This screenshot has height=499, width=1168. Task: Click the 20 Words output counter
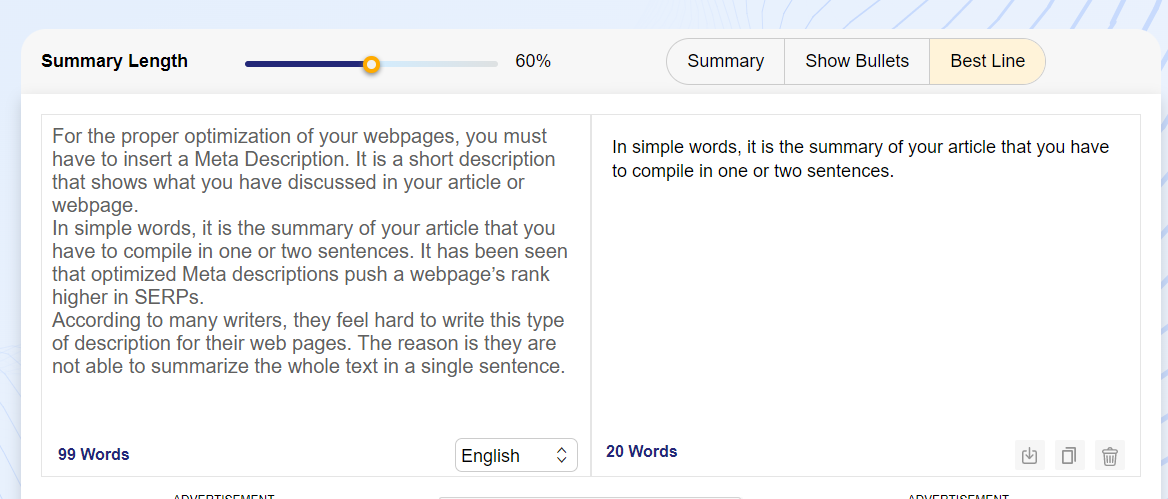click(x=642, y=451)
